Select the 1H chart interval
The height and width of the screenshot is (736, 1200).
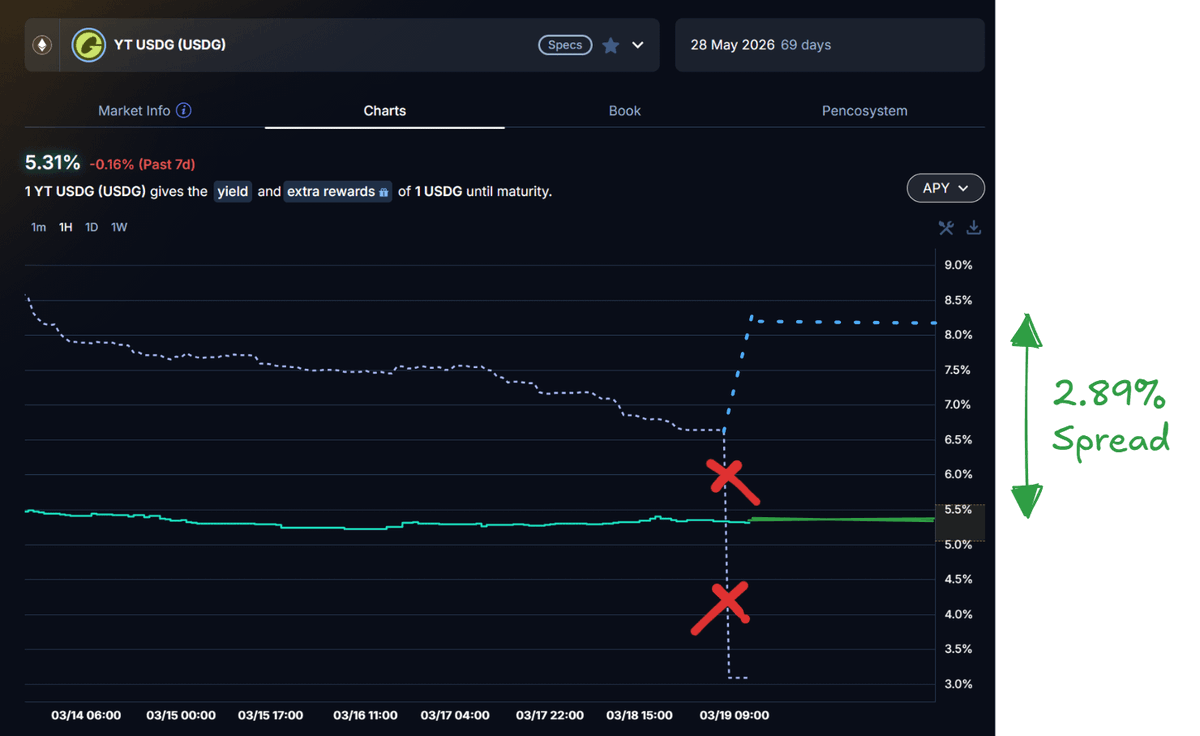[x=65, y=227]
